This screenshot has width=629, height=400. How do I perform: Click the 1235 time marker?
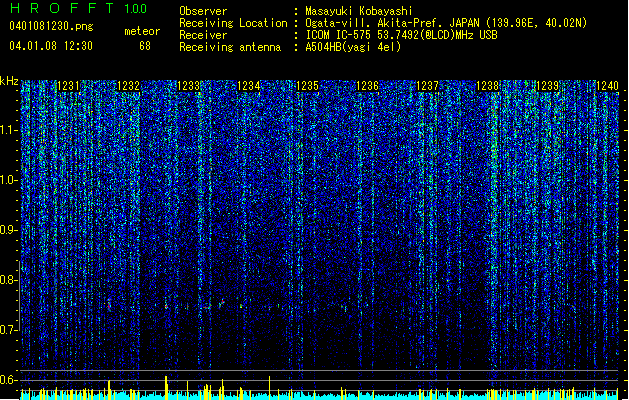tap(307, 85)
